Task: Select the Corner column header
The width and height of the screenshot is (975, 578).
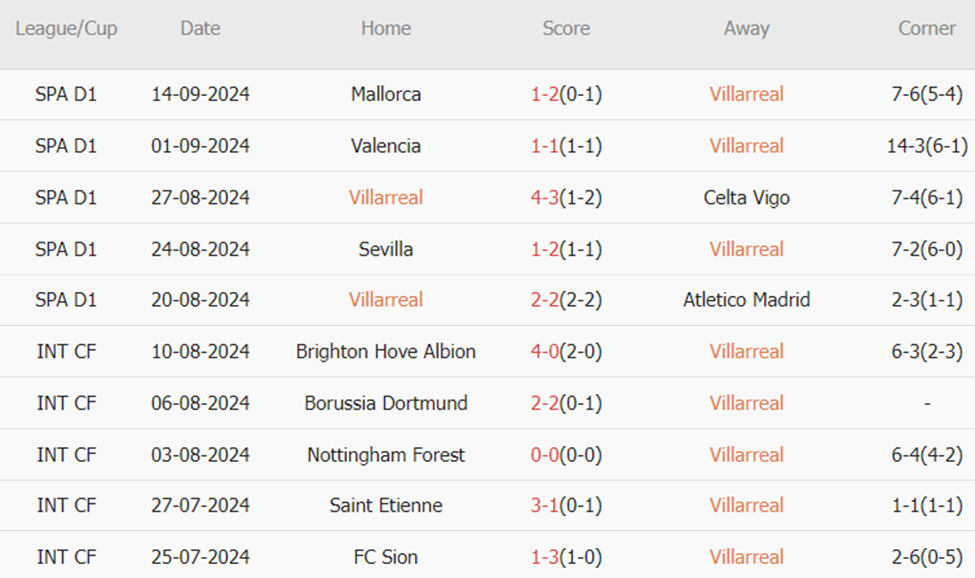Action: (x=927, y=28)
